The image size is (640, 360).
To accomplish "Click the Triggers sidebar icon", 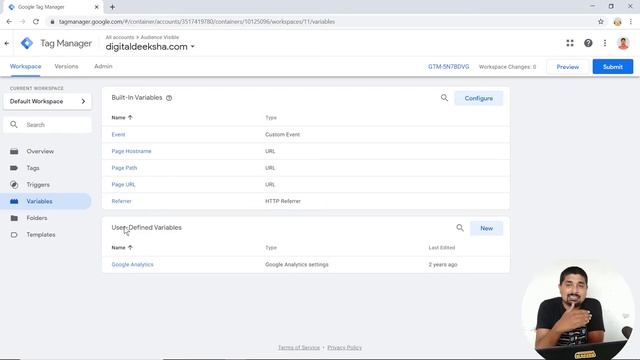I will coord(14,185).
